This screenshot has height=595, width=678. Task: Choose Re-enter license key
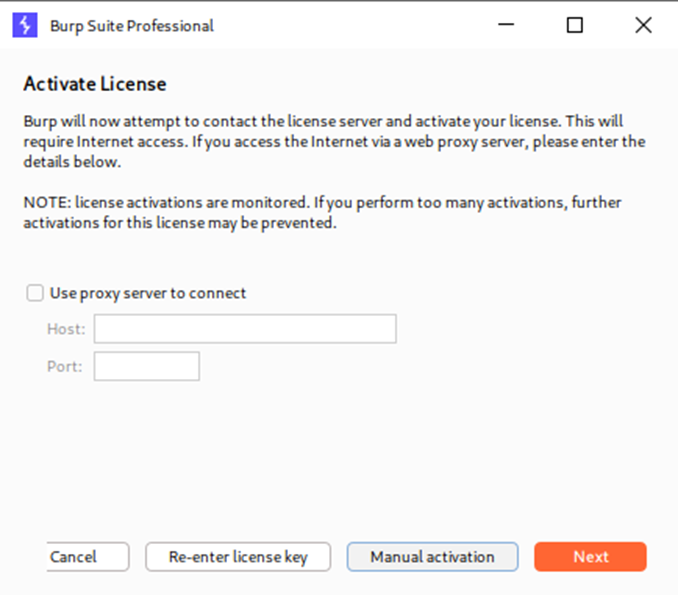tap(238, 557)
